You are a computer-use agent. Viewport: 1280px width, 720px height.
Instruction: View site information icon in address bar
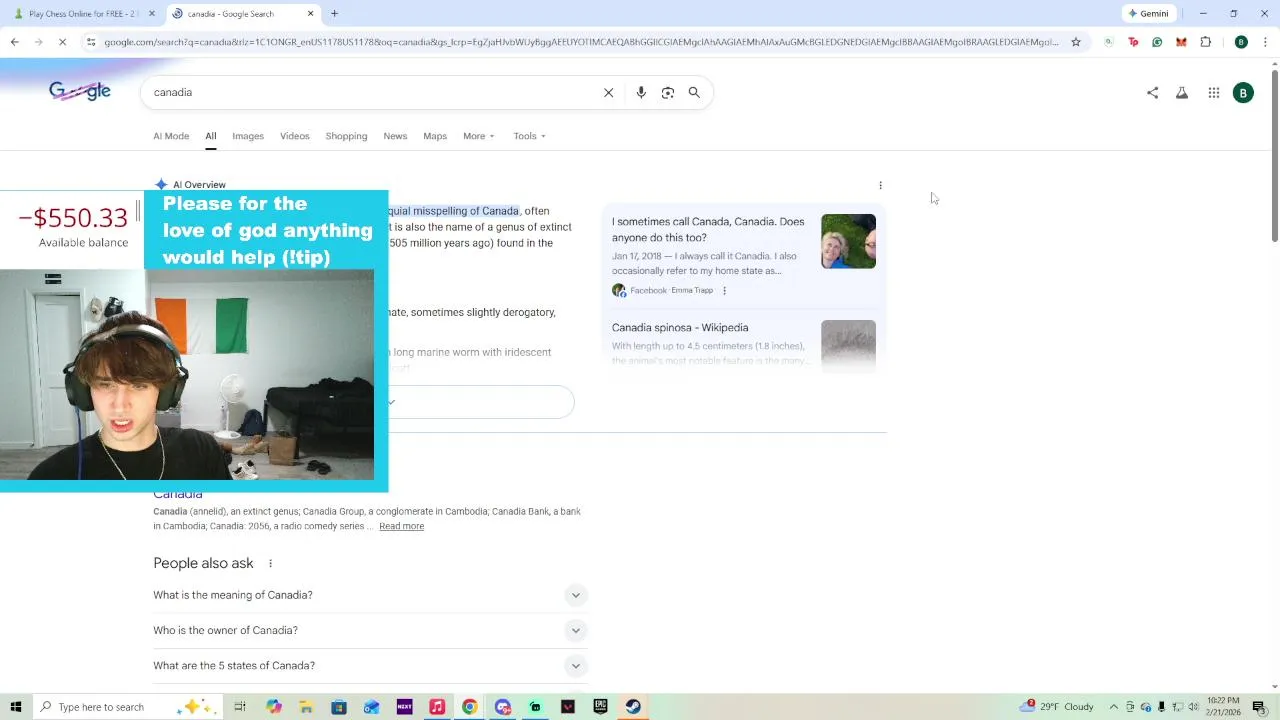[91, 42]
